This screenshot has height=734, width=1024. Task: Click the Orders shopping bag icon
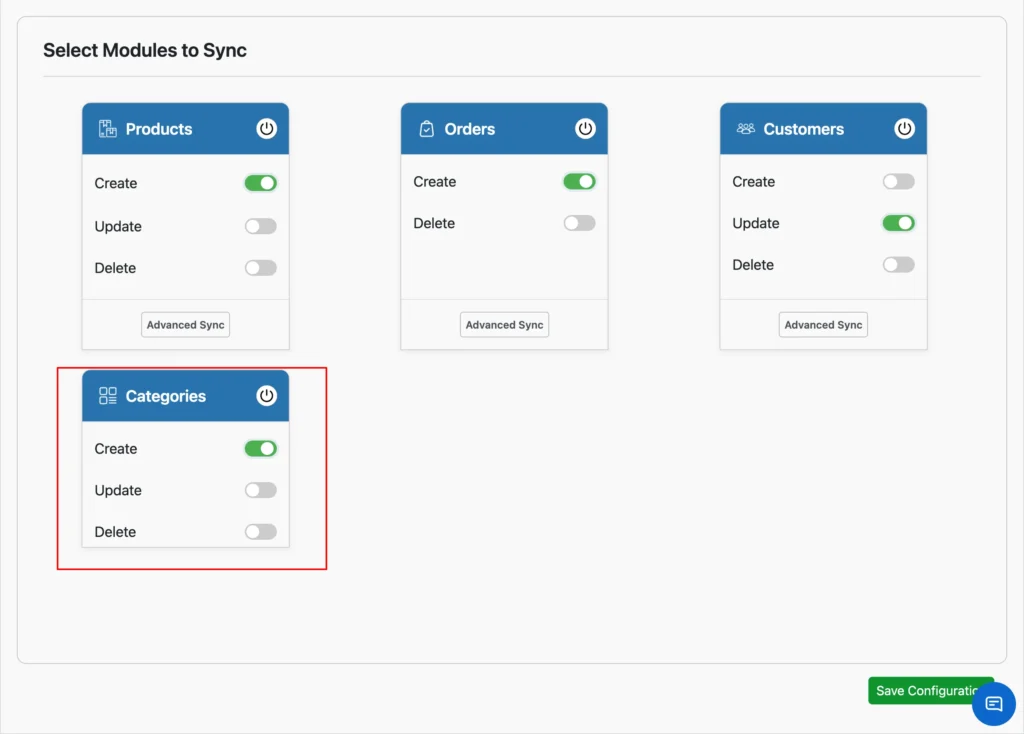click(425, 128)
